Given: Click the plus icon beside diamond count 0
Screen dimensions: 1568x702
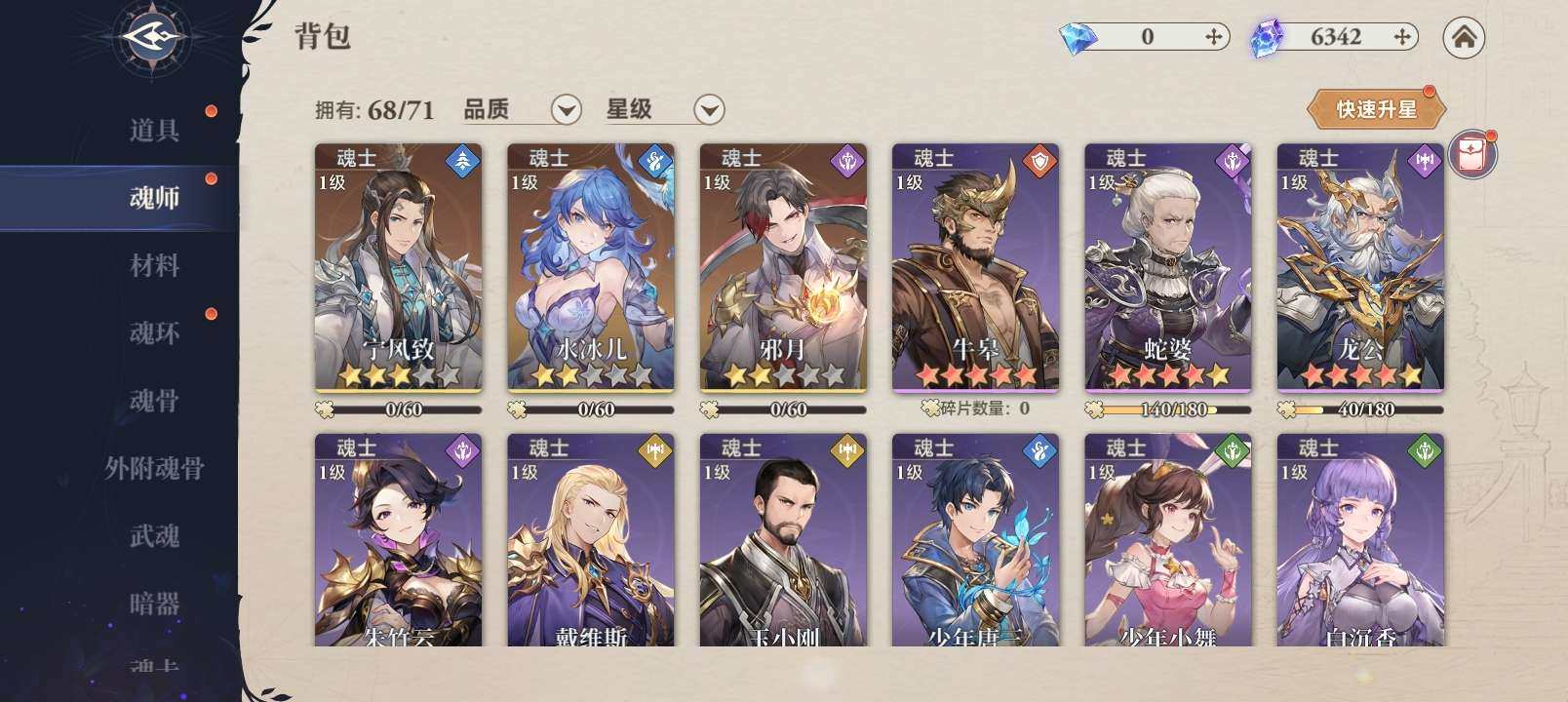Looking at the screenshot, I should [1214, 37].
